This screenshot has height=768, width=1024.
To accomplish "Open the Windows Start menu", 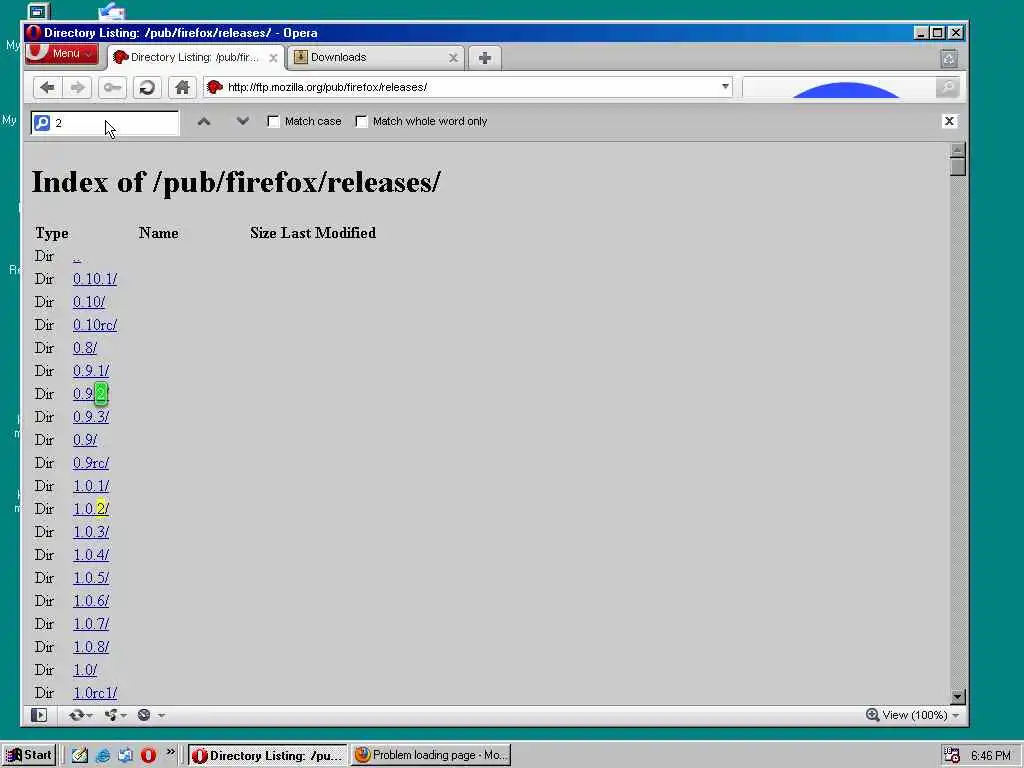I will (29, 756).
